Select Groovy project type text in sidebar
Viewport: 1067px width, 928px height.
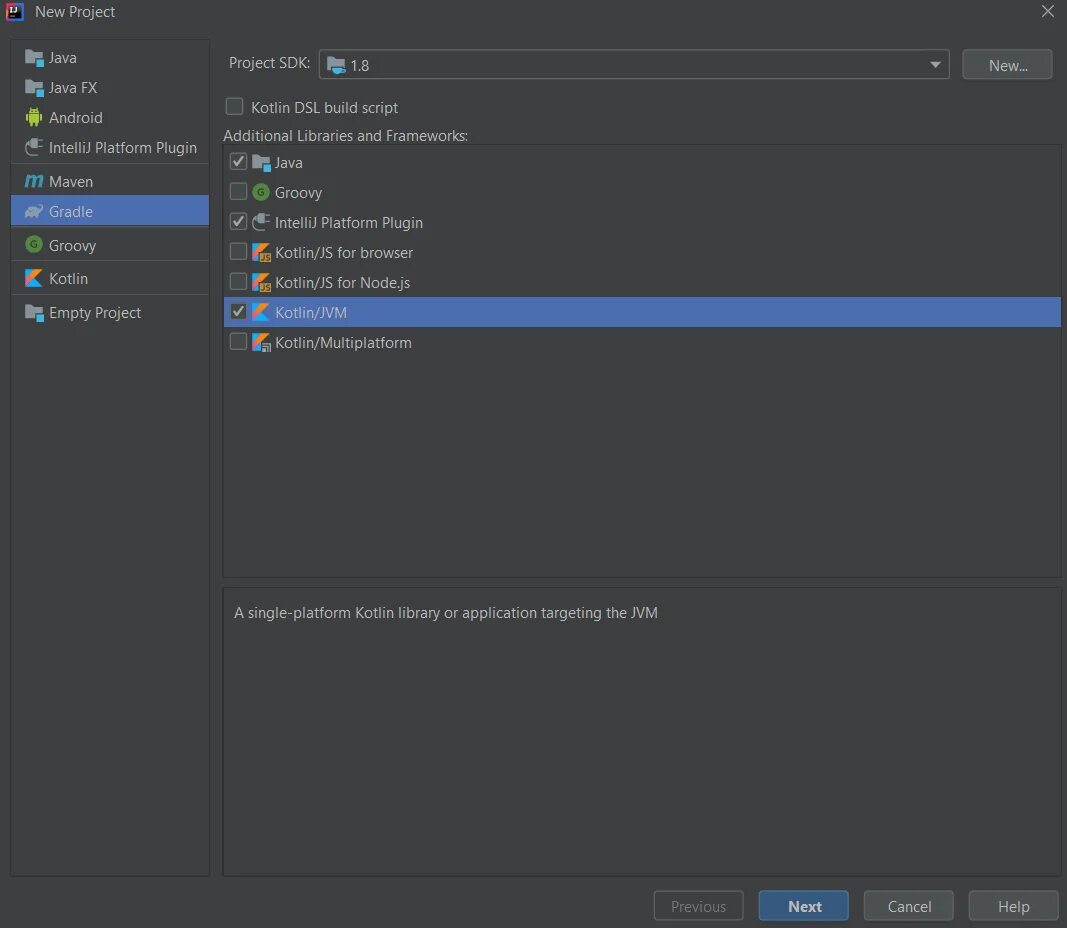72,246
